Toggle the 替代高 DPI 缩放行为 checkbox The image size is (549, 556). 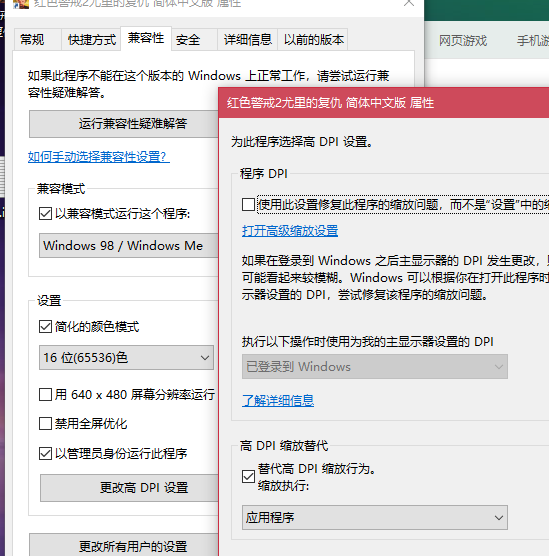248,477
